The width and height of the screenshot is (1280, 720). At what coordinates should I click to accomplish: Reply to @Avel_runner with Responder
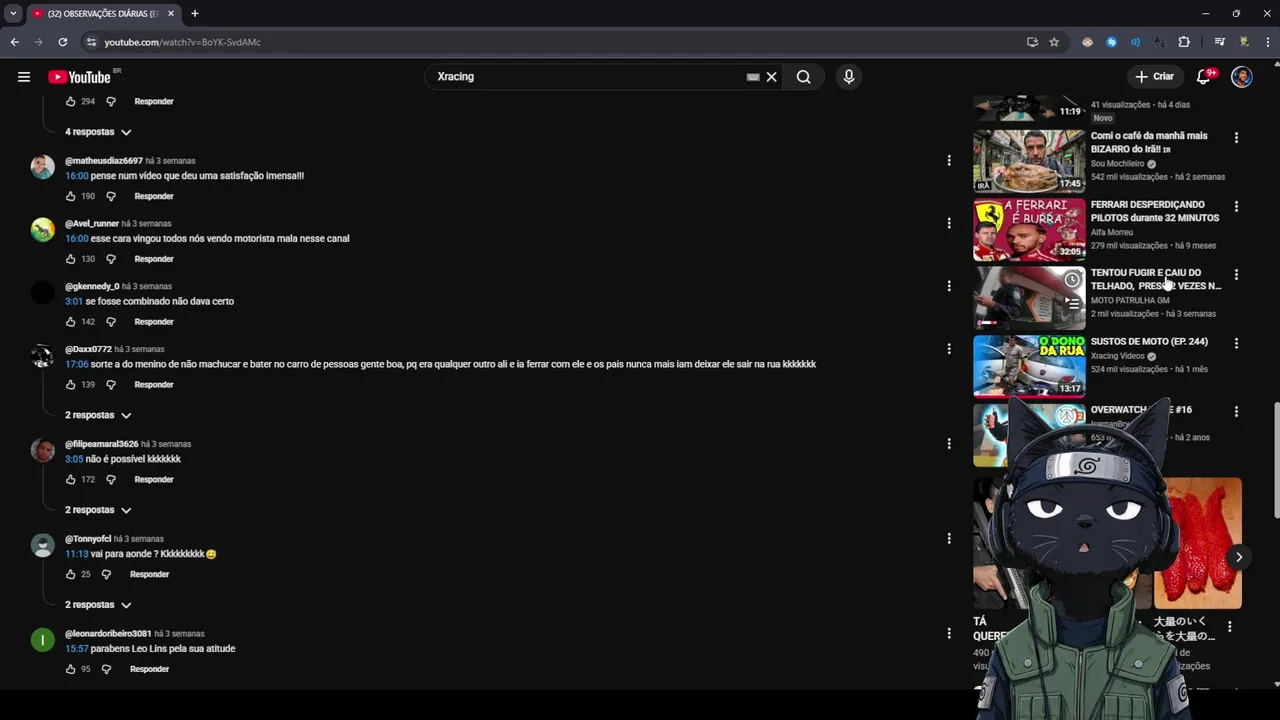pyautogui.click(x=154, y=259)
